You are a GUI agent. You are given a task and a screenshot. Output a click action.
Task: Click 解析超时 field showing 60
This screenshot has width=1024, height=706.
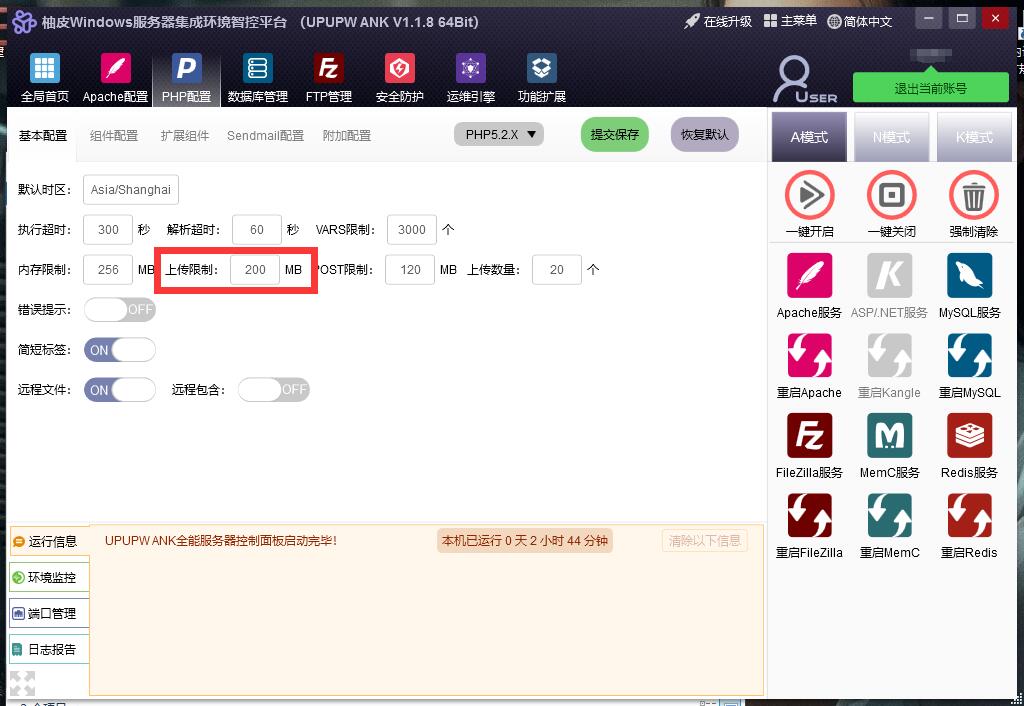coord(257,229)
